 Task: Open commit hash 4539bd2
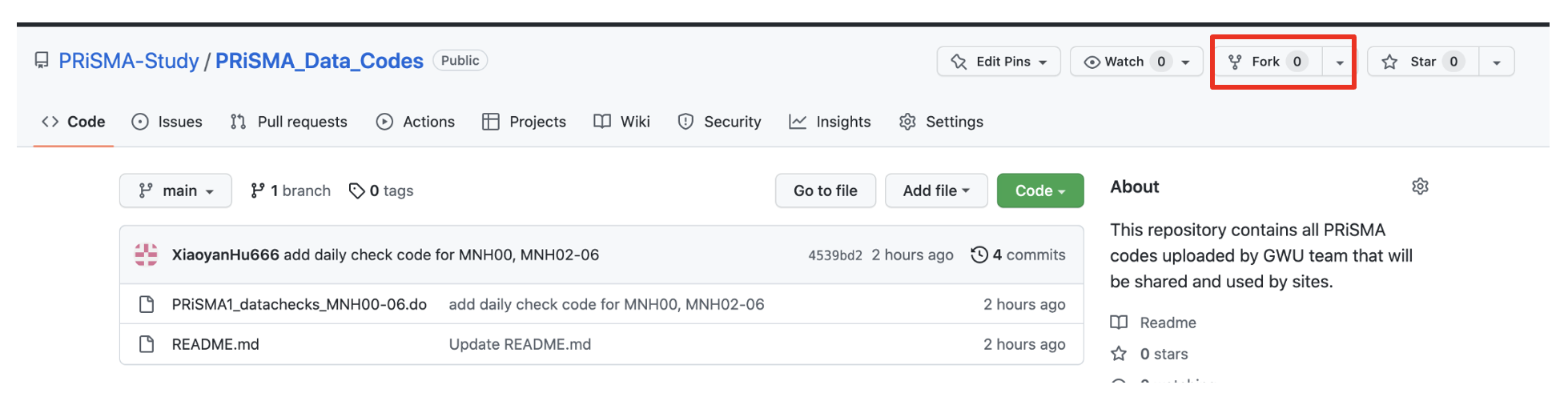click(x=834, y=255)
